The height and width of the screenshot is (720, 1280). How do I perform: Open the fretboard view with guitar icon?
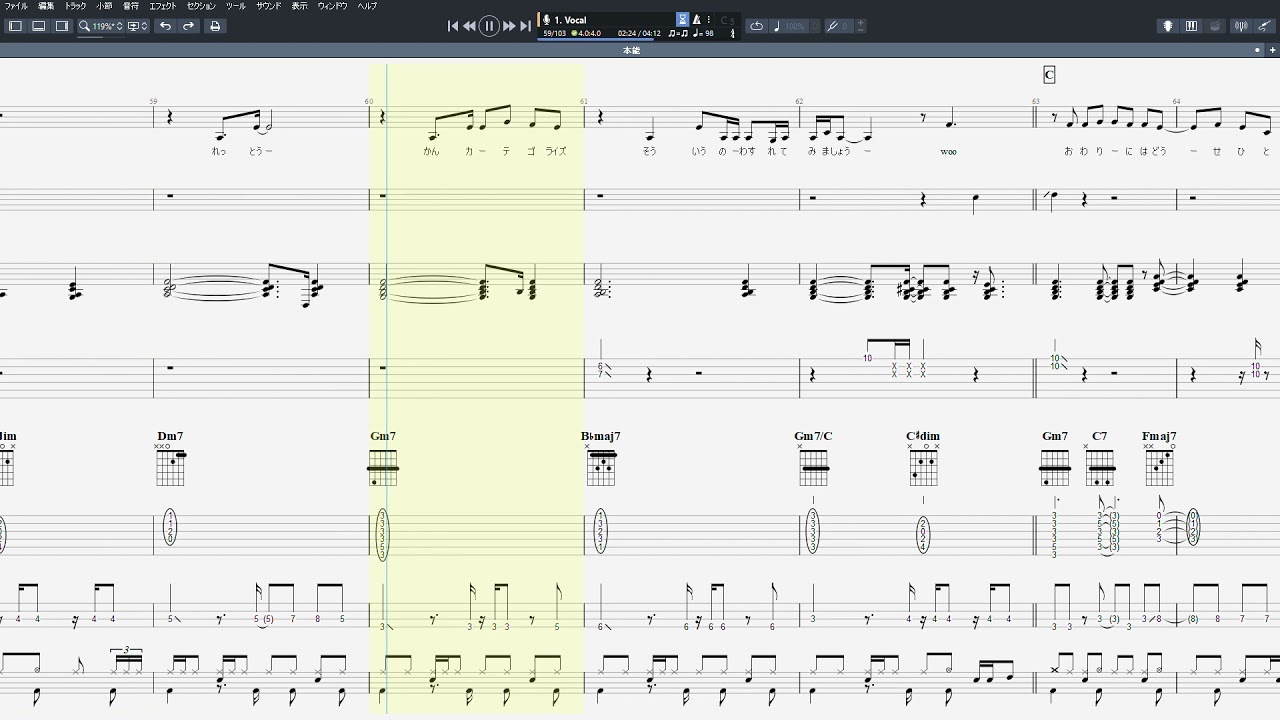(x=1167, y=26)
